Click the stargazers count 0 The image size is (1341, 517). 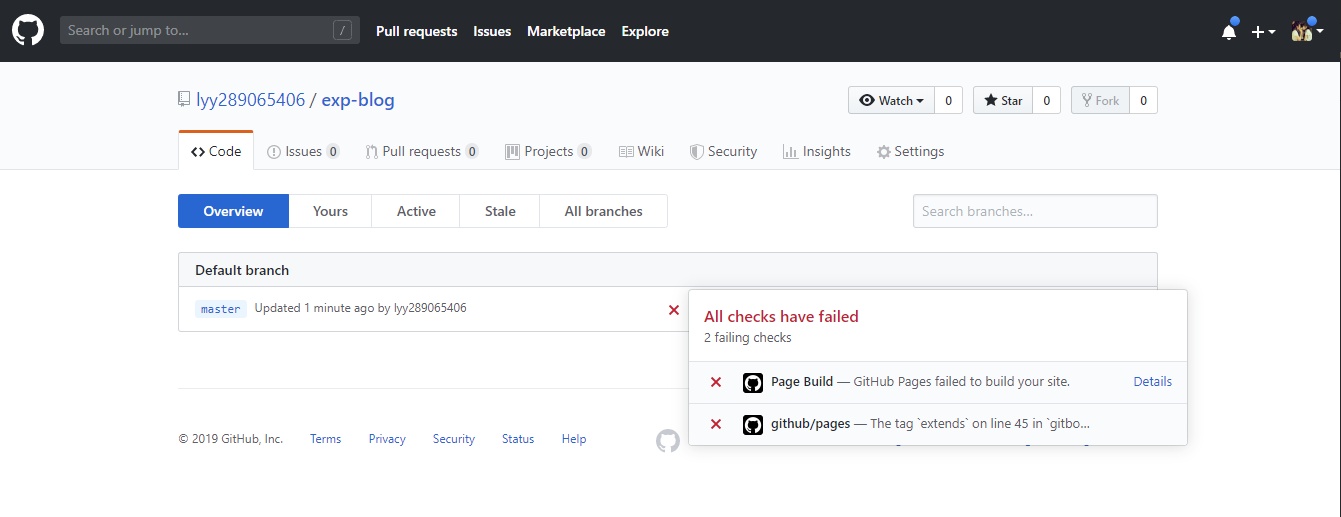pos(1046,100)
